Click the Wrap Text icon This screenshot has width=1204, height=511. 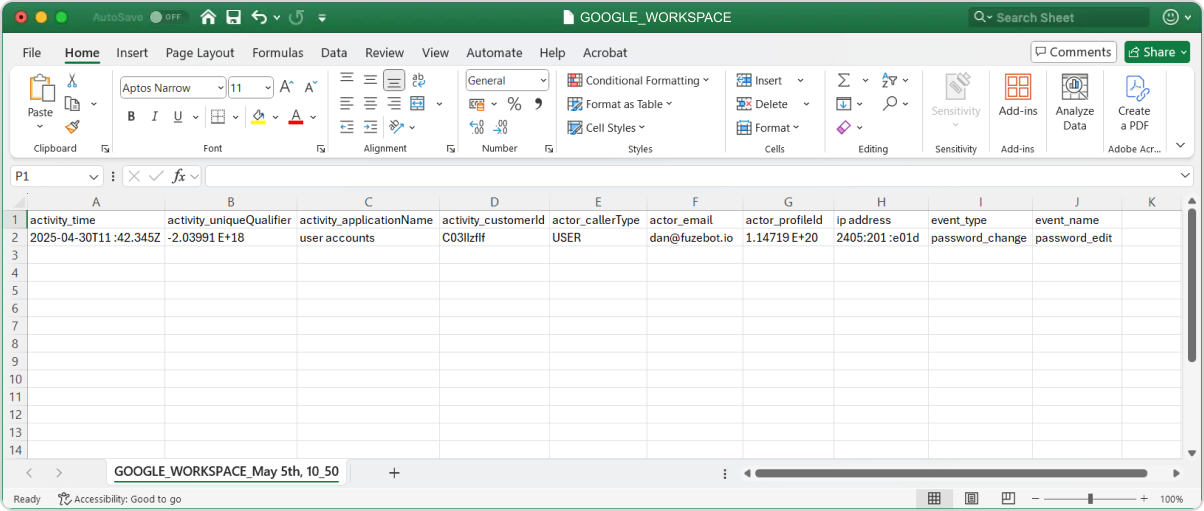[418, 80]
